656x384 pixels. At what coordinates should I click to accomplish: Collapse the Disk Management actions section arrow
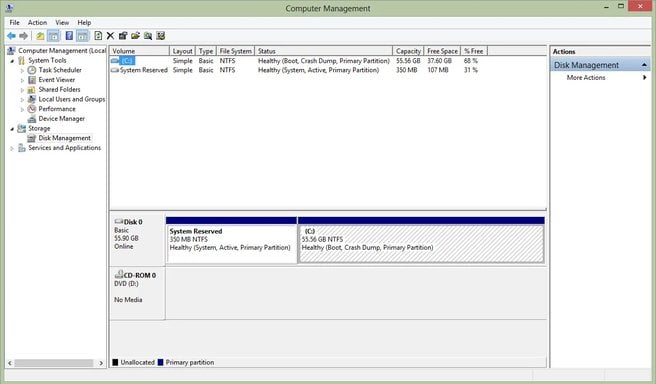pos(644,65)
